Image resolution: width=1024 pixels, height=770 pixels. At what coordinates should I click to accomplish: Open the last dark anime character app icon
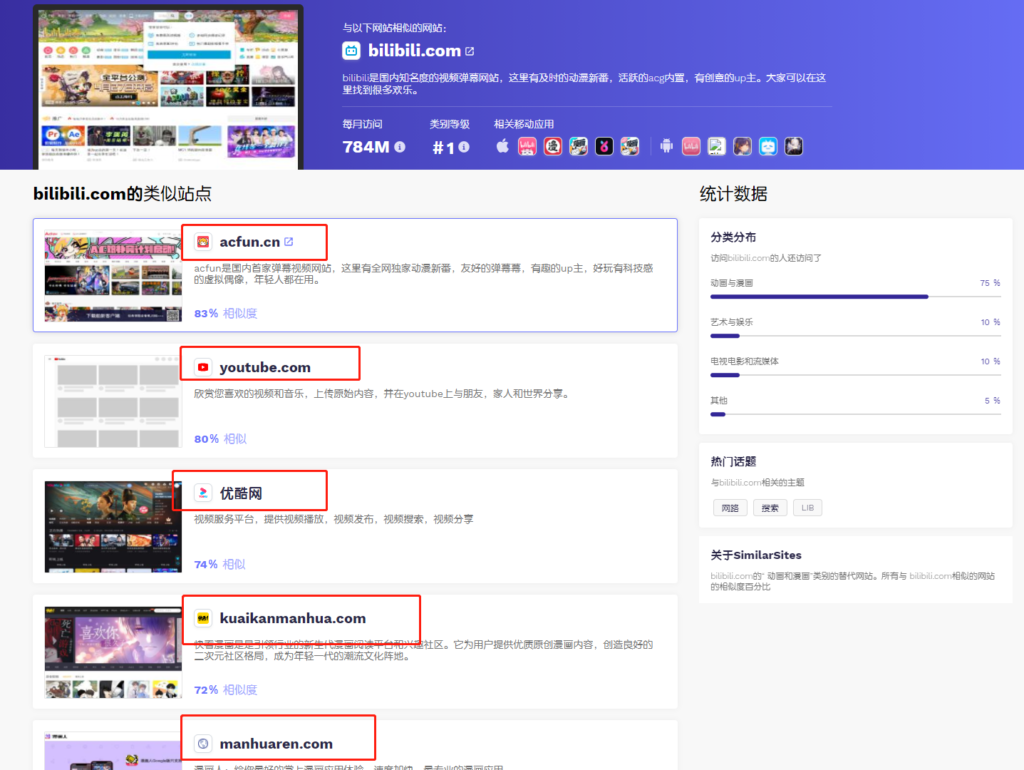click(x=793, y=146)
